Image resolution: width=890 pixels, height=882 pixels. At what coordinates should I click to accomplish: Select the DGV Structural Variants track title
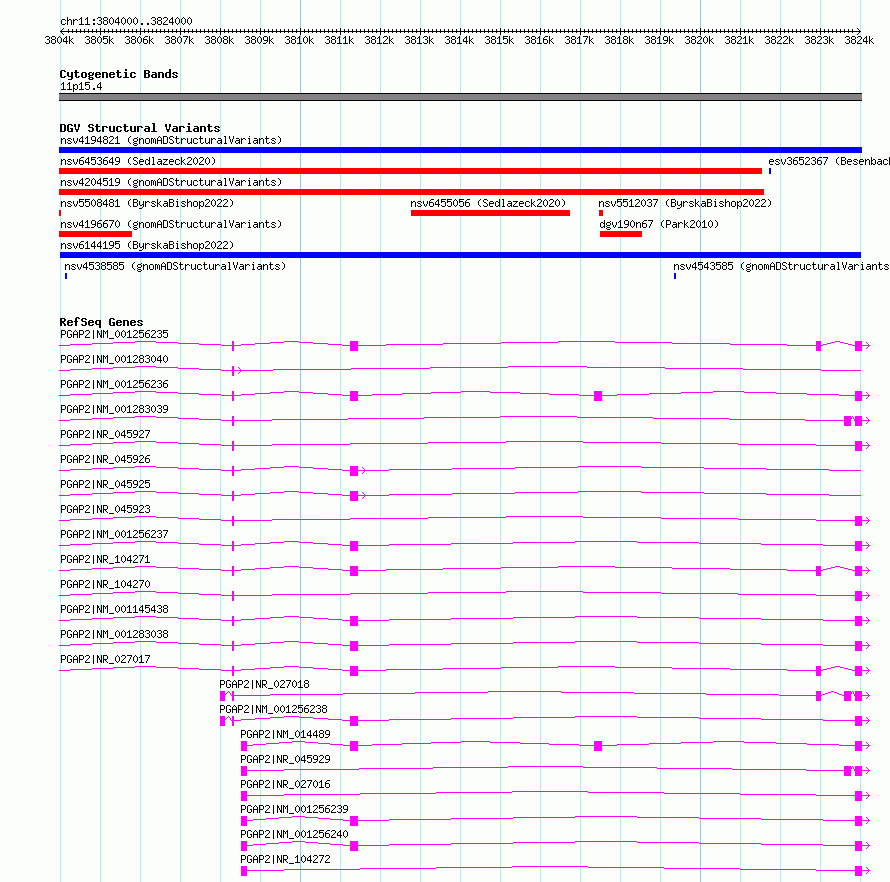(x=140, y=128)
